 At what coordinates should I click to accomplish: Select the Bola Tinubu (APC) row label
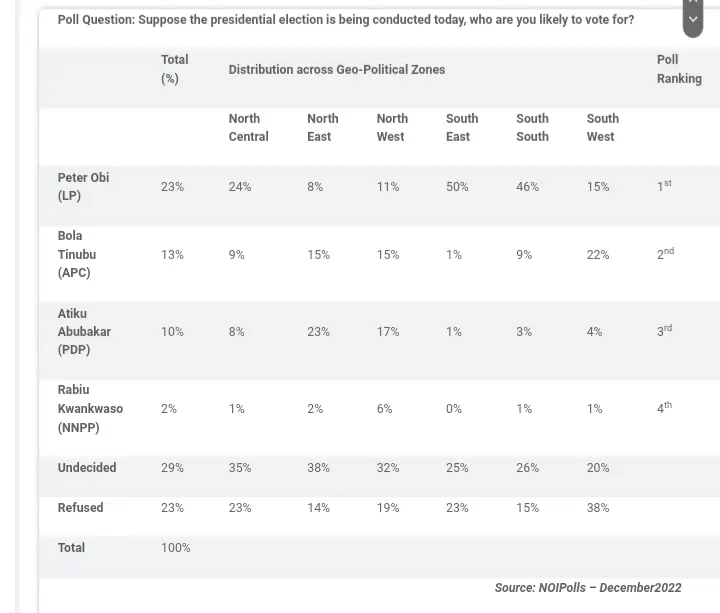point(77,254)
